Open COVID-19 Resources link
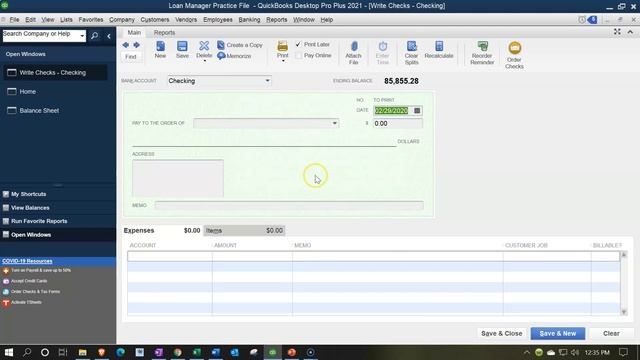This screenshot has width=640, height=360. coord(27,261)
